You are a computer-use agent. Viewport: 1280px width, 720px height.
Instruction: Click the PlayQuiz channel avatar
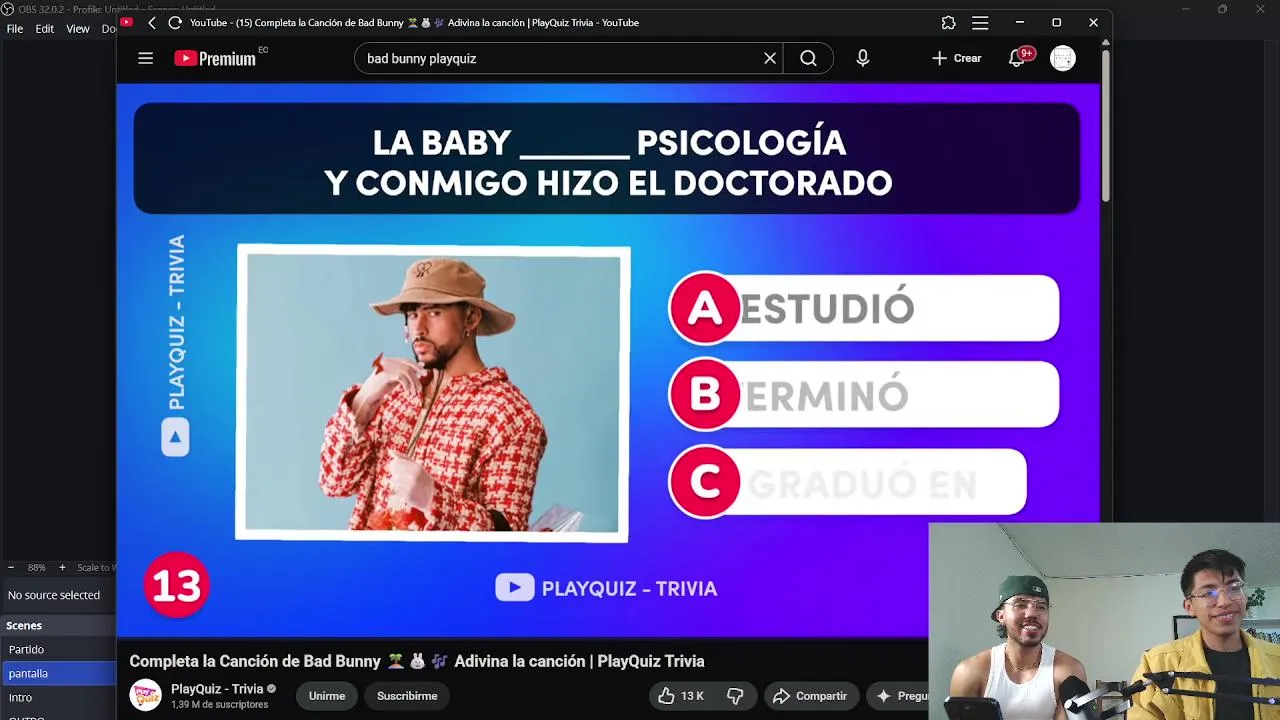pyautogui.click(x=146, y=696)
